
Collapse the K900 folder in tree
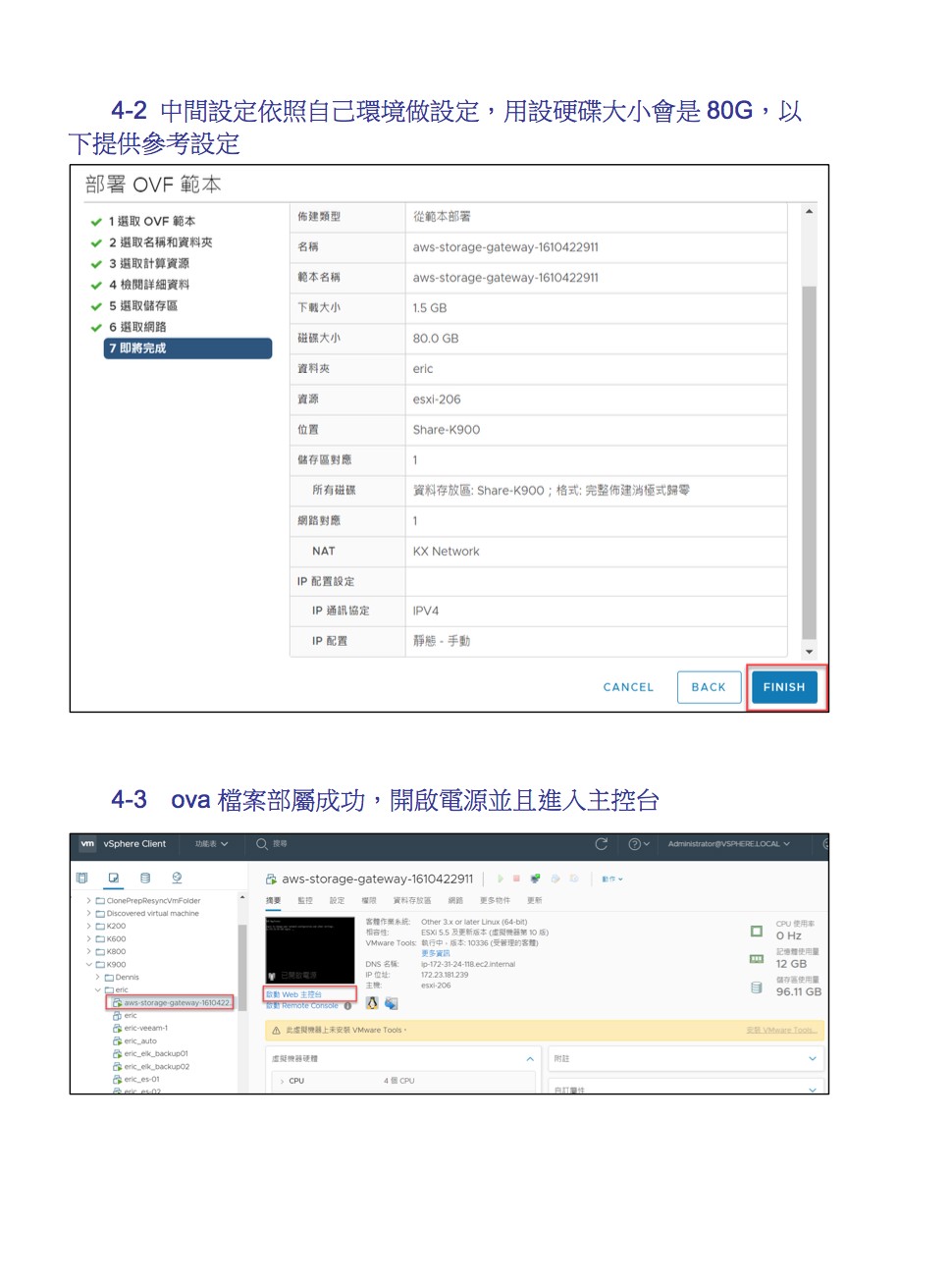[x=88, y=964]
